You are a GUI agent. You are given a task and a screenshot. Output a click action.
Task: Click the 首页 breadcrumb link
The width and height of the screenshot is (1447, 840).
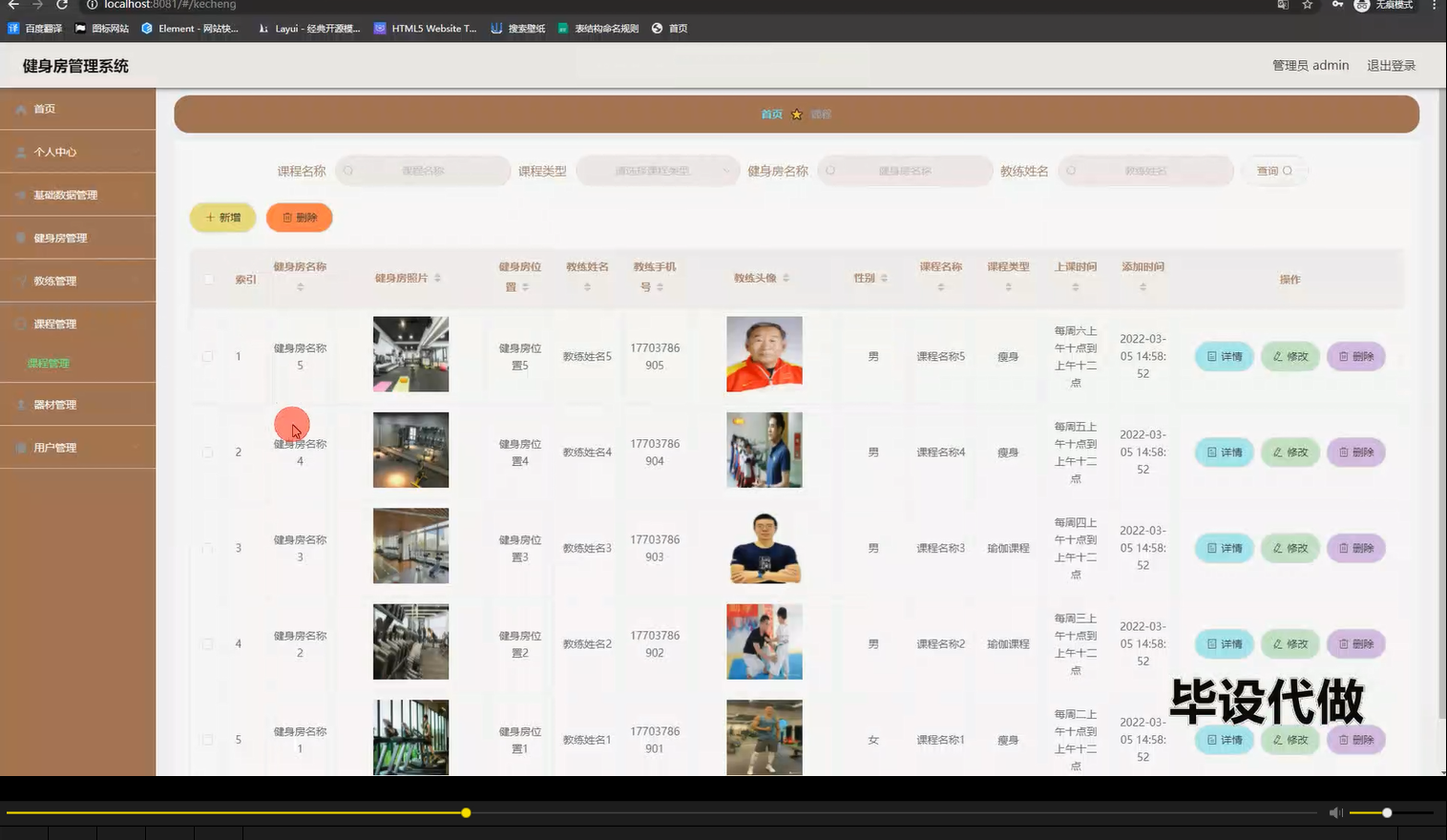(x=771, y=115)
